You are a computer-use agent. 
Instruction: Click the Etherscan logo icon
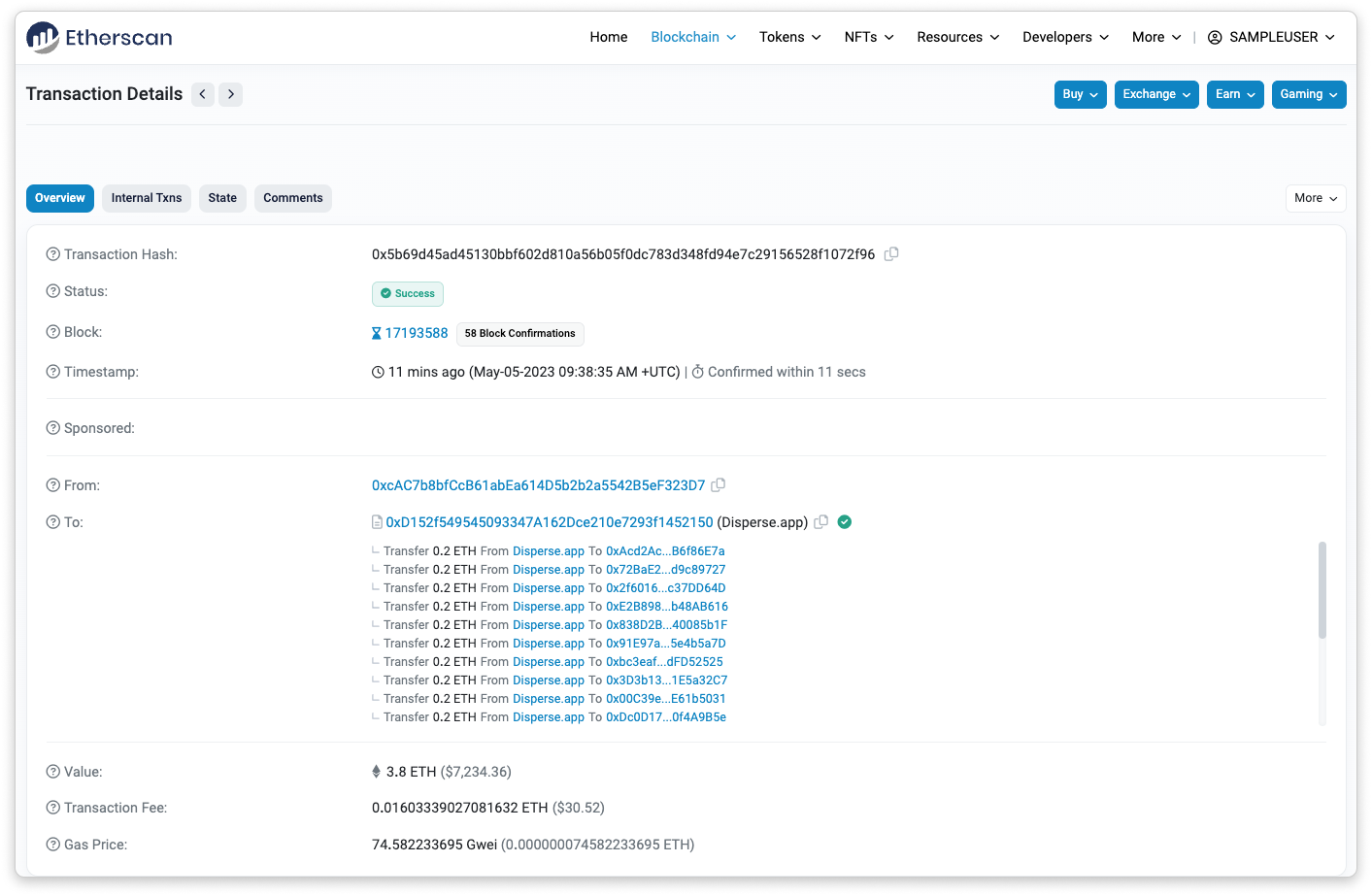coord(44,37)
